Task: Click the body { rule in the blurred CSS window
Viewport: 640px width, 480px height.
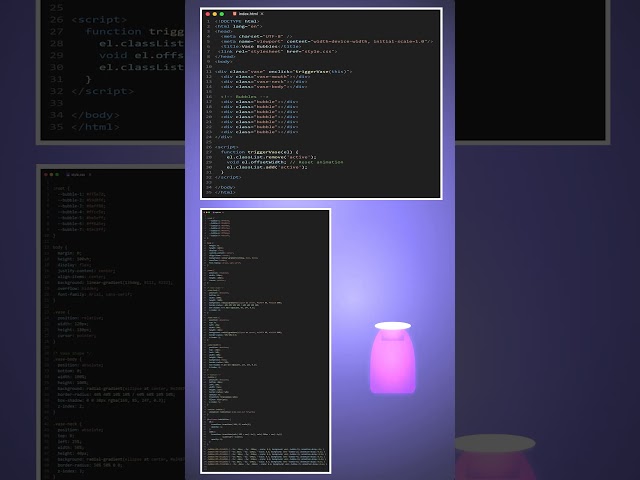Action: tap(60, 247)
